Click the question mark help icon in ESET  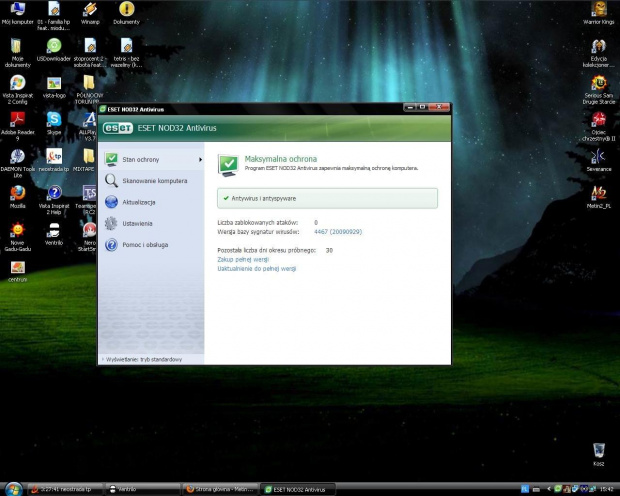(111, 244)
